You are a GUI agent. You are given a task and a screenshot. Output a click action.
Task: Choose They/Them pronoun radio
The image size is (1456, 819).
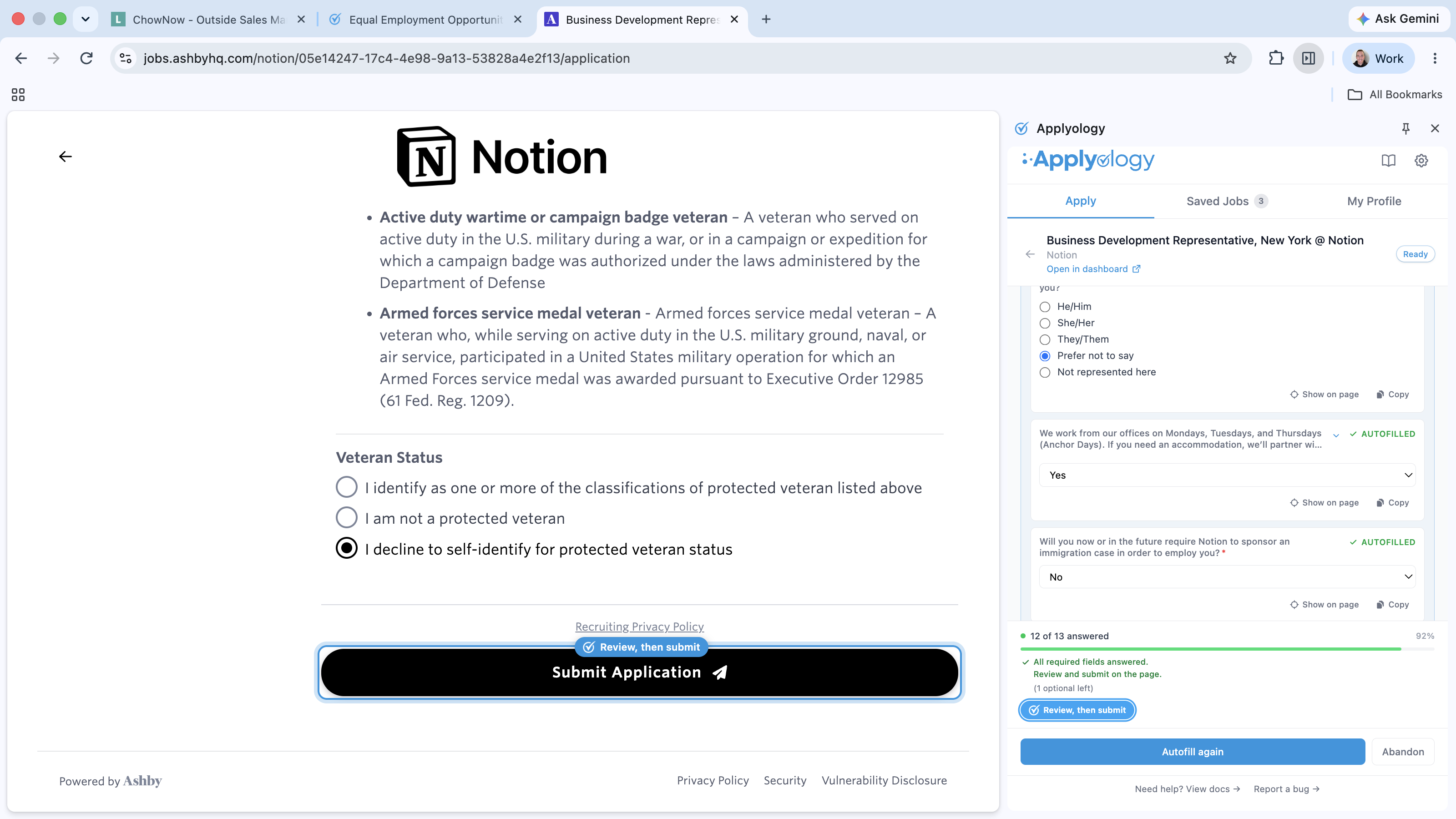[x=1045, y=340]
